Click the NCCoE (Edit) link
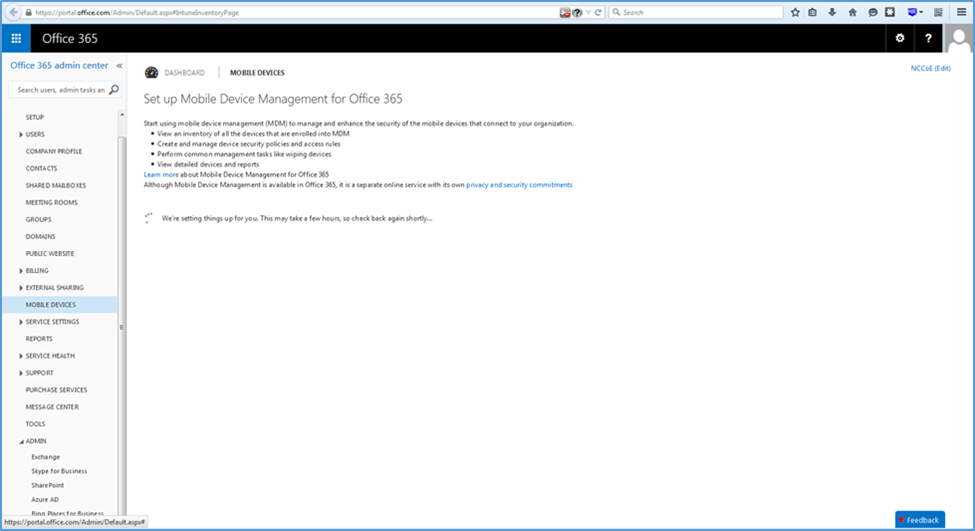 930,68
